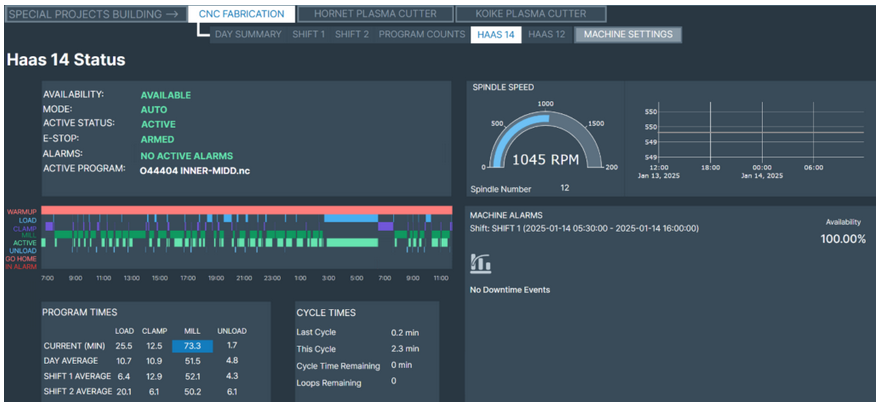Select the Haas 14 sub-tab

coord(496,34)
